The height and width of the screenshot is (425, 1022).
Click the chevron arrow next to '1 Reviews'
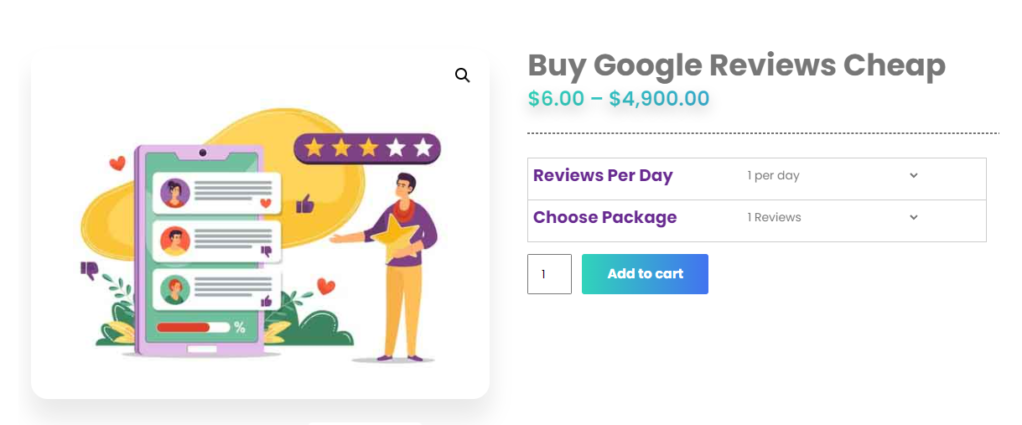coord(913,217)
